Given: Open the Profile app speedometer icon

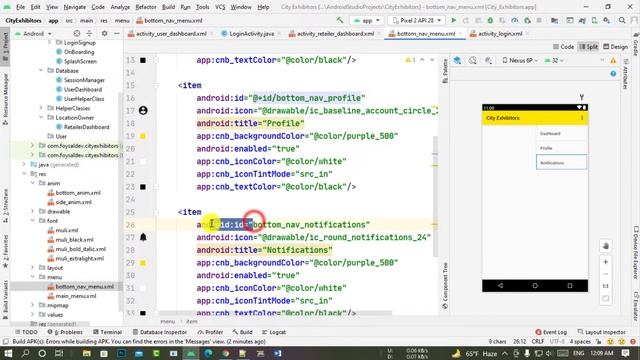Looking at the screenshot, I should (x=515, y=20).
